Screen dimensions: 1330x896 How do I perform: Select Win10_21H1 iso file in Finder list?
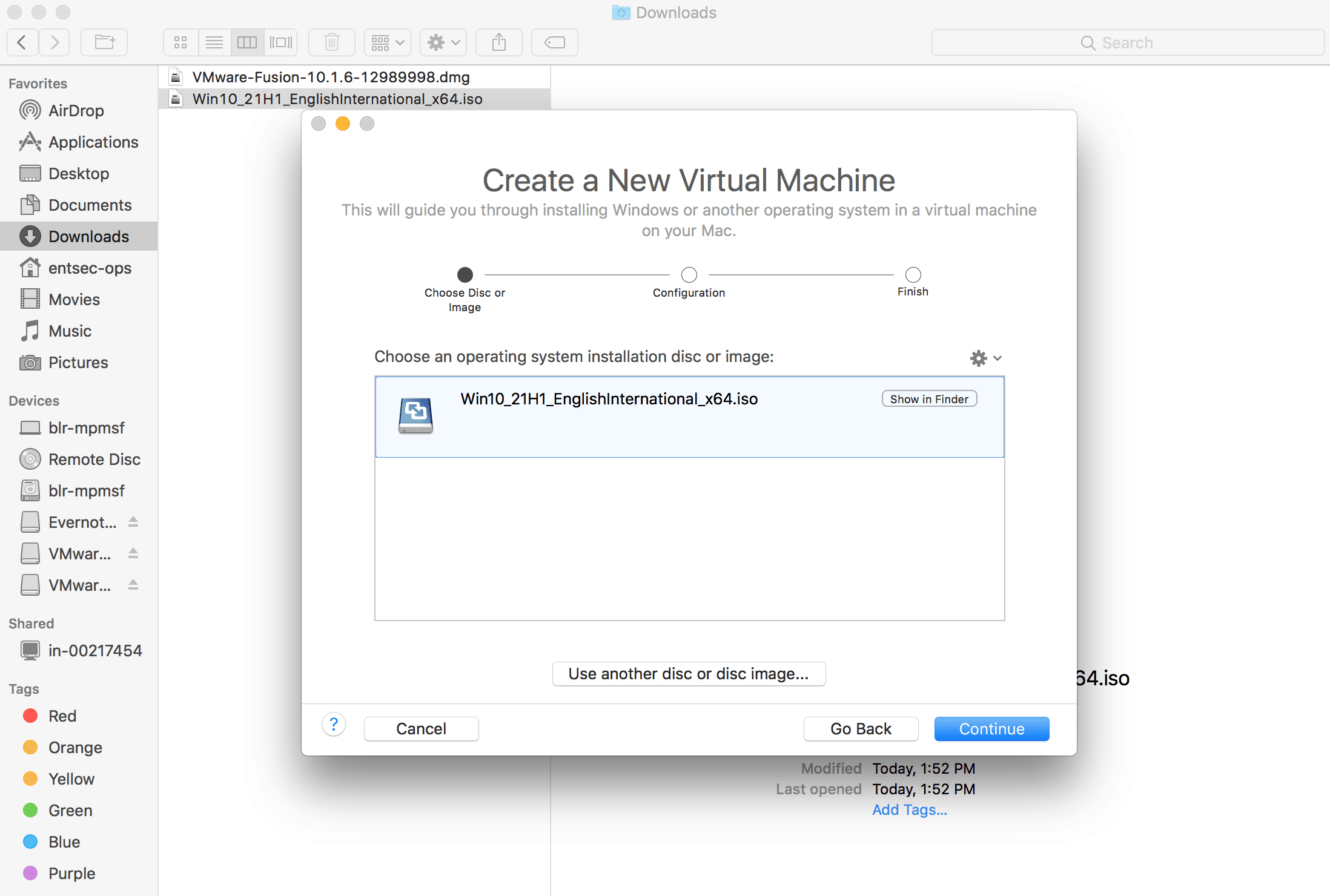pyautogui.click(x=354, y=99)
